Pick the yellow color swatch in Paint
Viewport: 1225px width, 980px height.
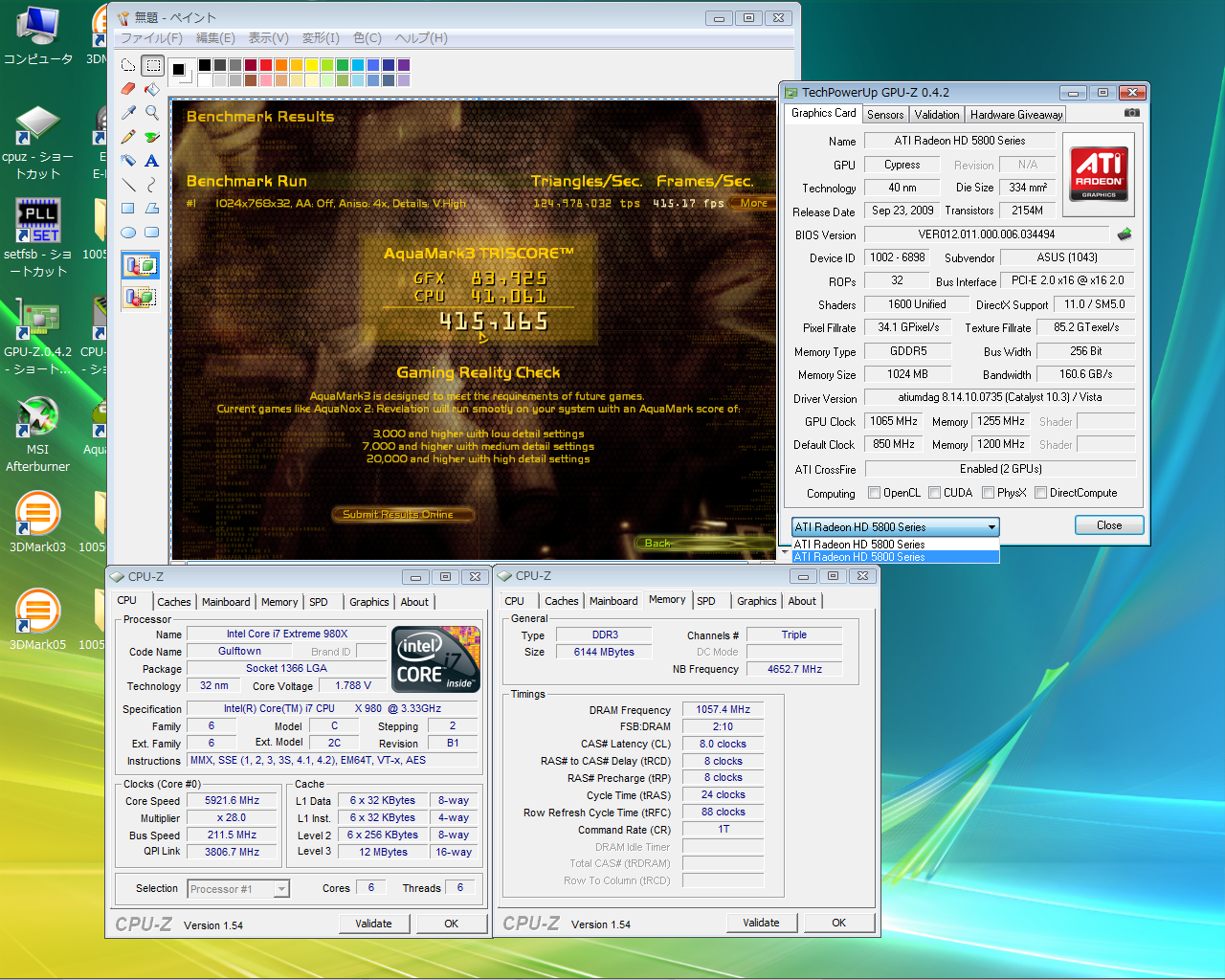coord(312,65)
